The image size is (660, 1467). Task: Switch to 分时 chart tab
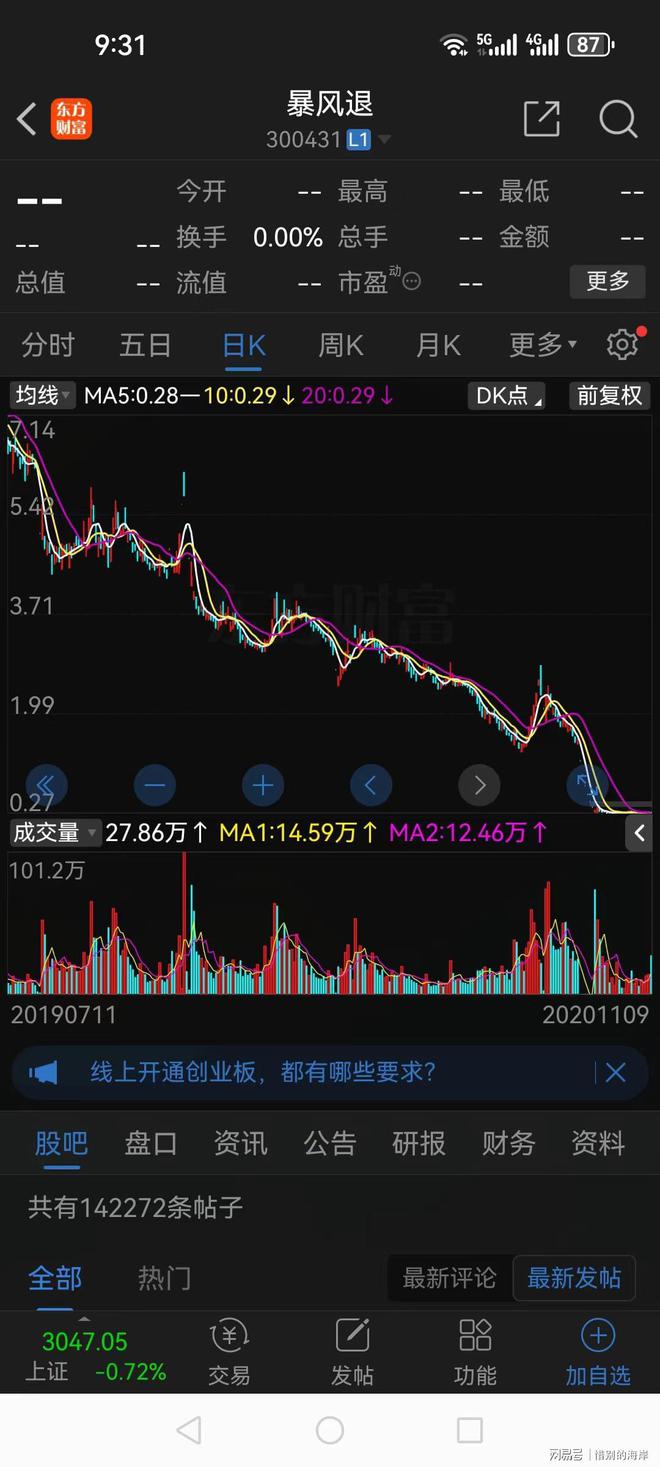pos(48,345)
